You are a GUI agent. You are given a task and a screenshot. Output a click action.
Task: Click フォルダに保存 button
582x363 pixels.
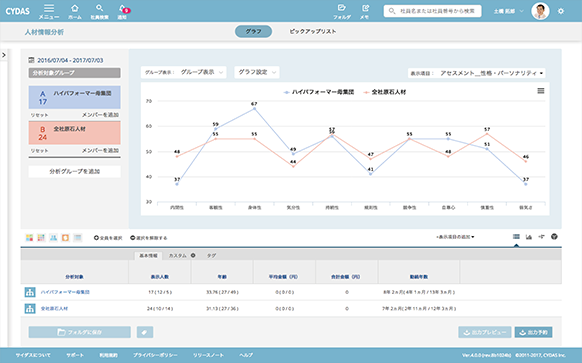tap(79, 332)
